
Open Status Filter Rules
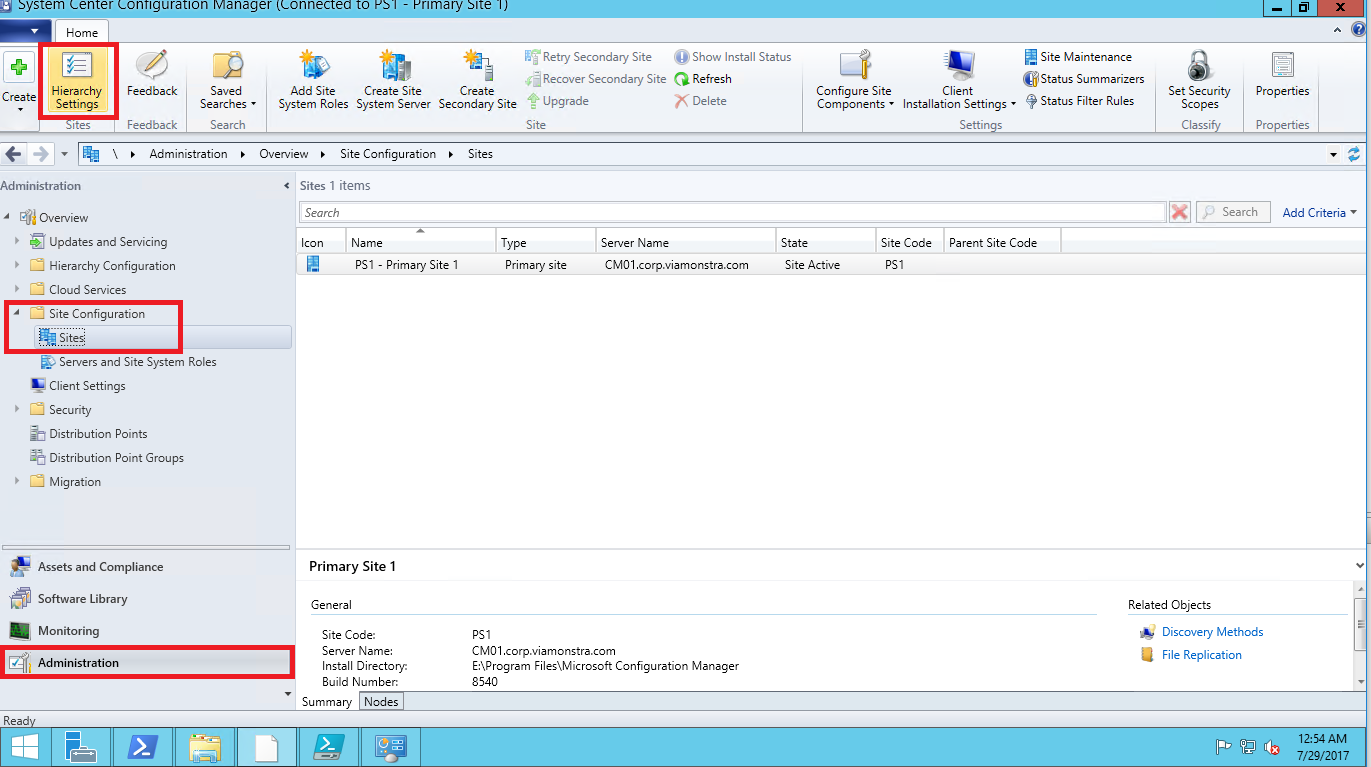pyautogui.click(x=1079, y=101)
